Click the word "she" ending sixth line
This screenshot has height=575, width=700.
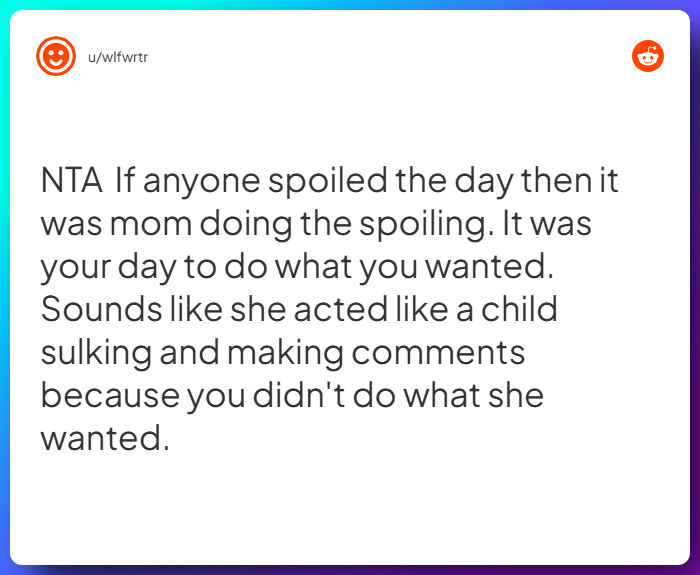(516, 396)
